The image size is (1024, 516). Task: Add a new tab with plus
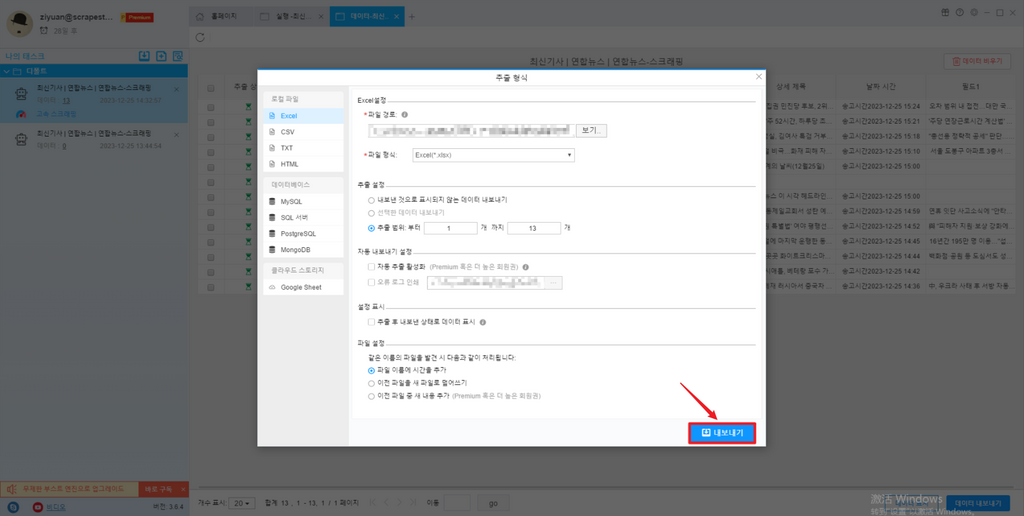411,16
